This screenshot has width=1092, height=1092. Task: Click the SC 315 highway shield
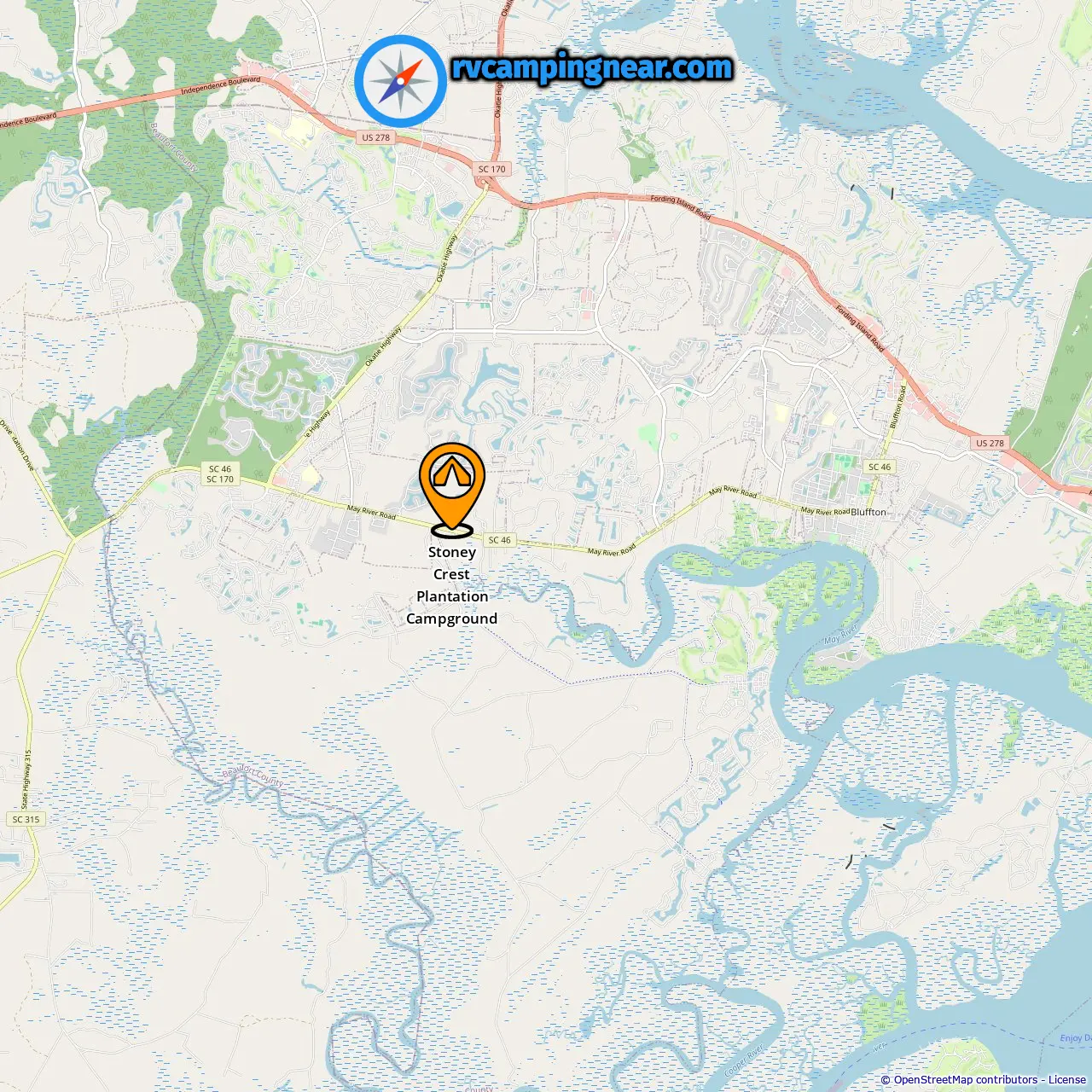pos(26,819)
